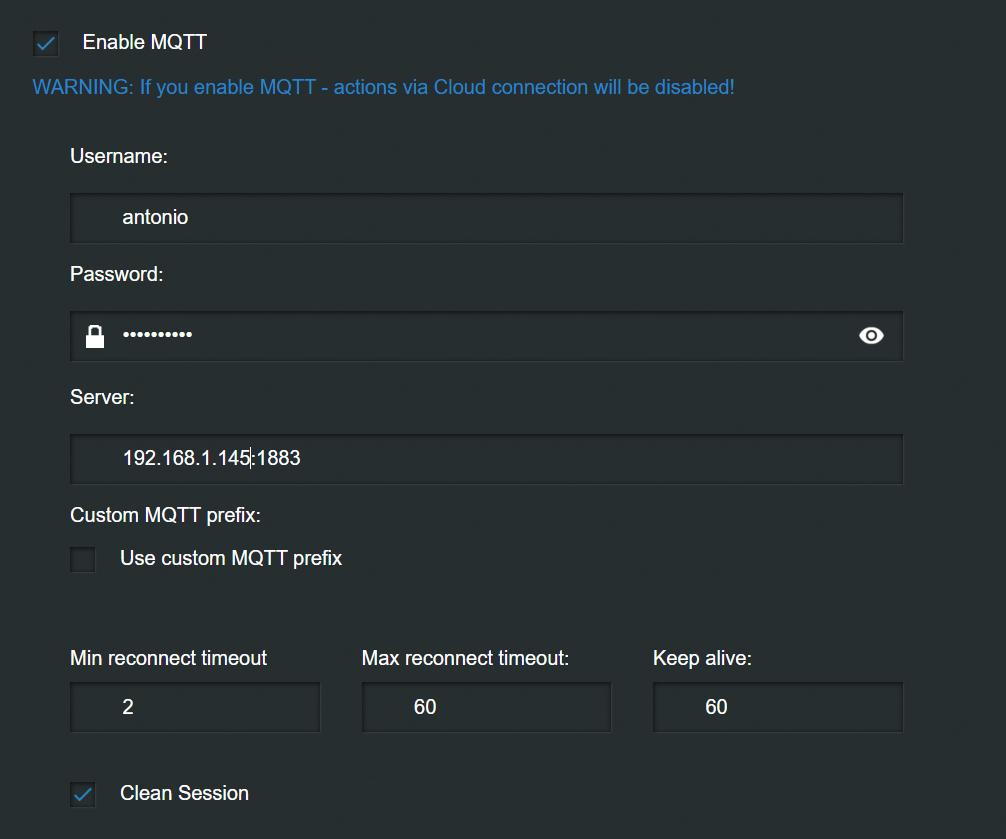1006x839 pixels.
Task: Click the "Username:" field label
Action: pyautogui.click(x=119, y=156)
